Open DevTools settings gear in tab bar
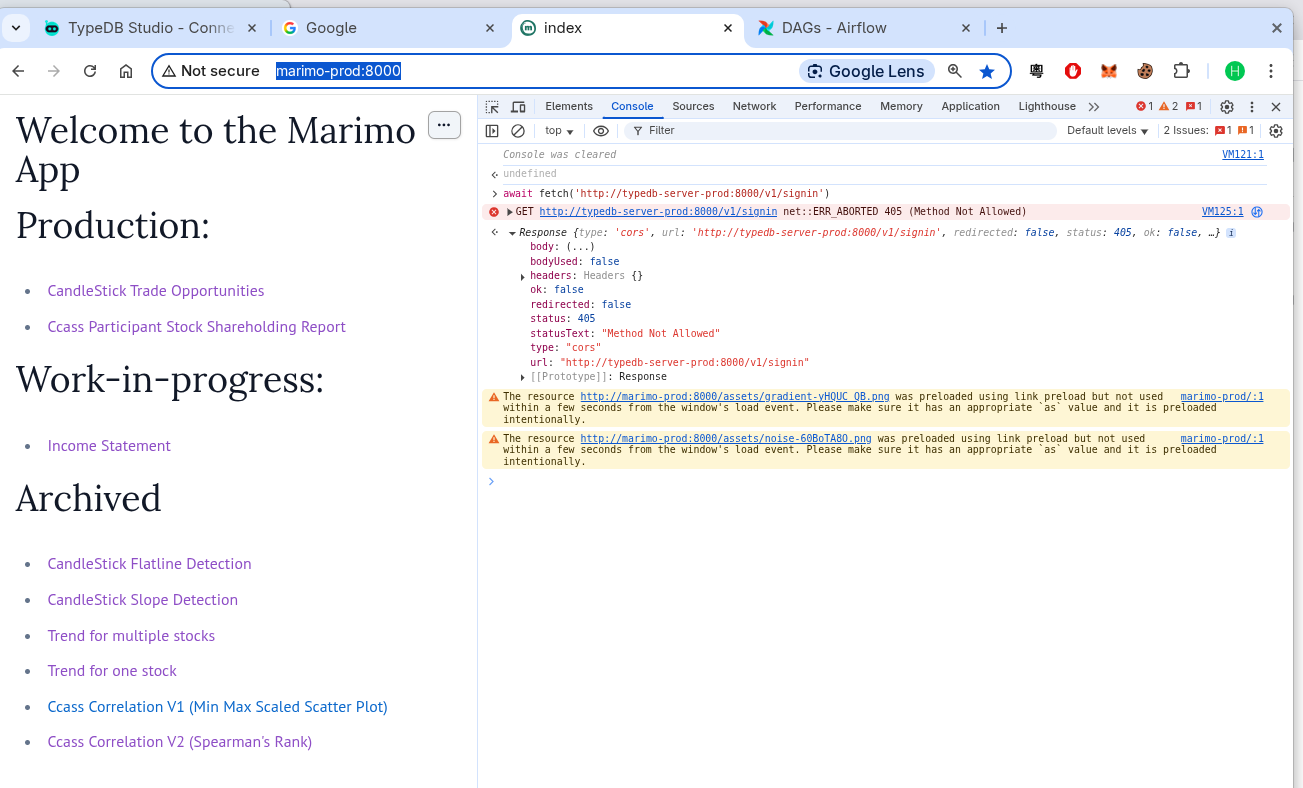 click(x=1227, y=107)
